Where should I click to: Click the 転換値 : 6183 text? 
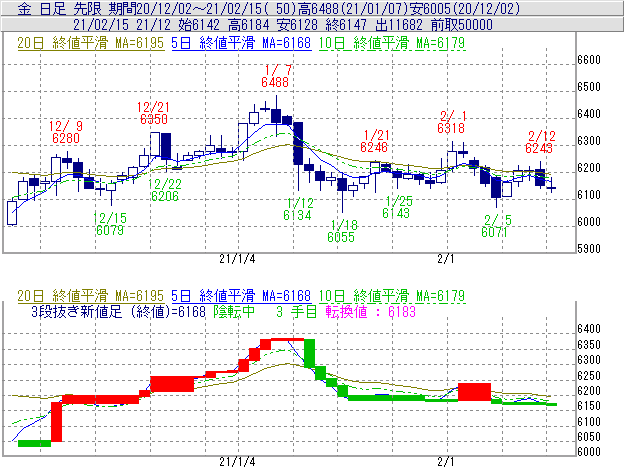370,311
